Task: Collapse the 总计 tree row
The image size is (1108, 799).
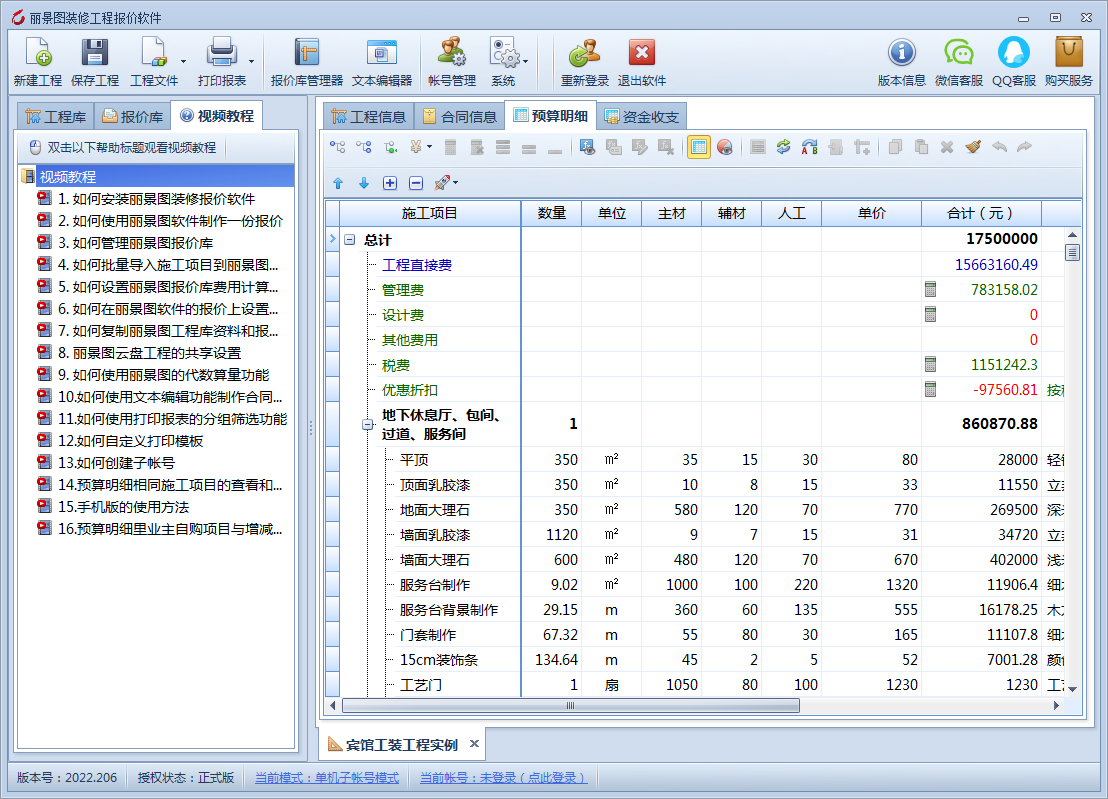Action: pyautogui.click(x=350, y=240)
